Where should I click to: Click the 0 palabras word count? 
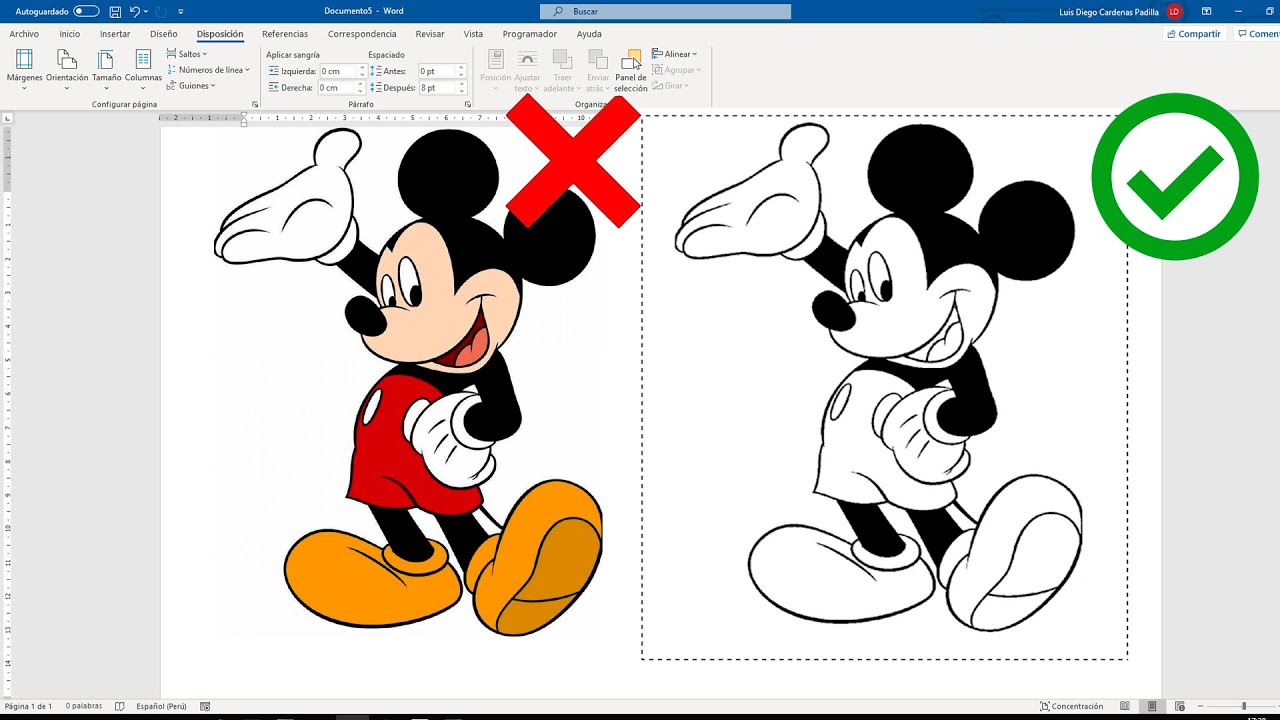(84, 706)
